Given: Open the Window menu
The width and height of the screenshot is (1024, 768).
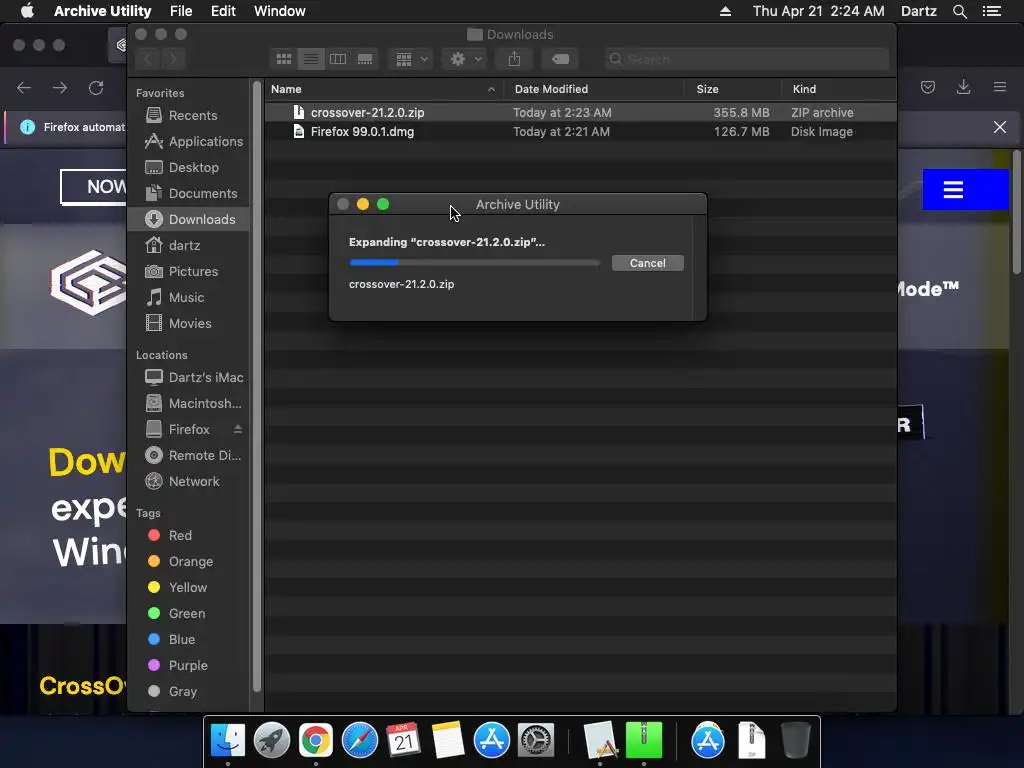Looking at the screenshot, I should click(x=280, y=11).
